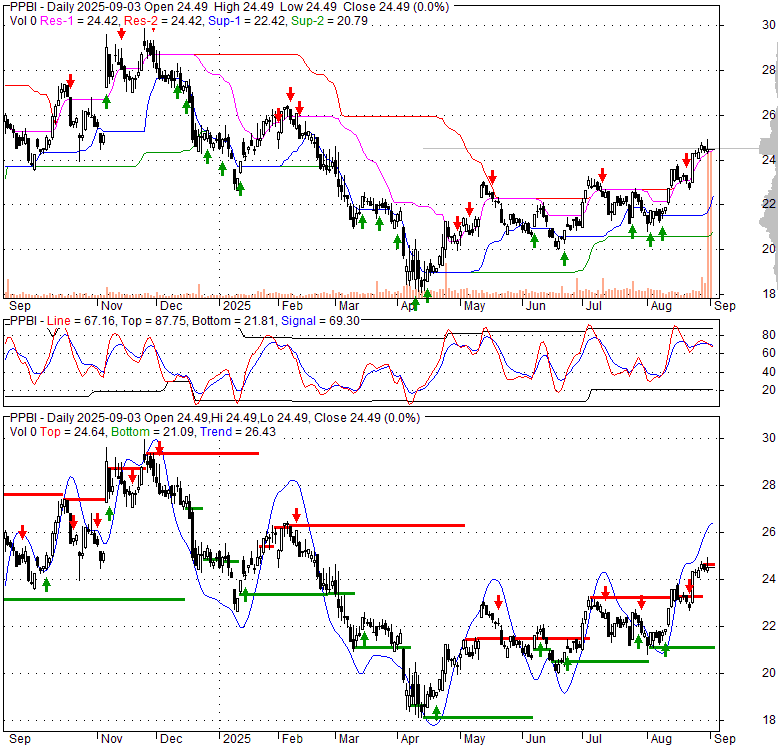Click the 18 price label on the top chart
Screen dimensions: 780x745
pyautogui.click(x=769, y=293)
